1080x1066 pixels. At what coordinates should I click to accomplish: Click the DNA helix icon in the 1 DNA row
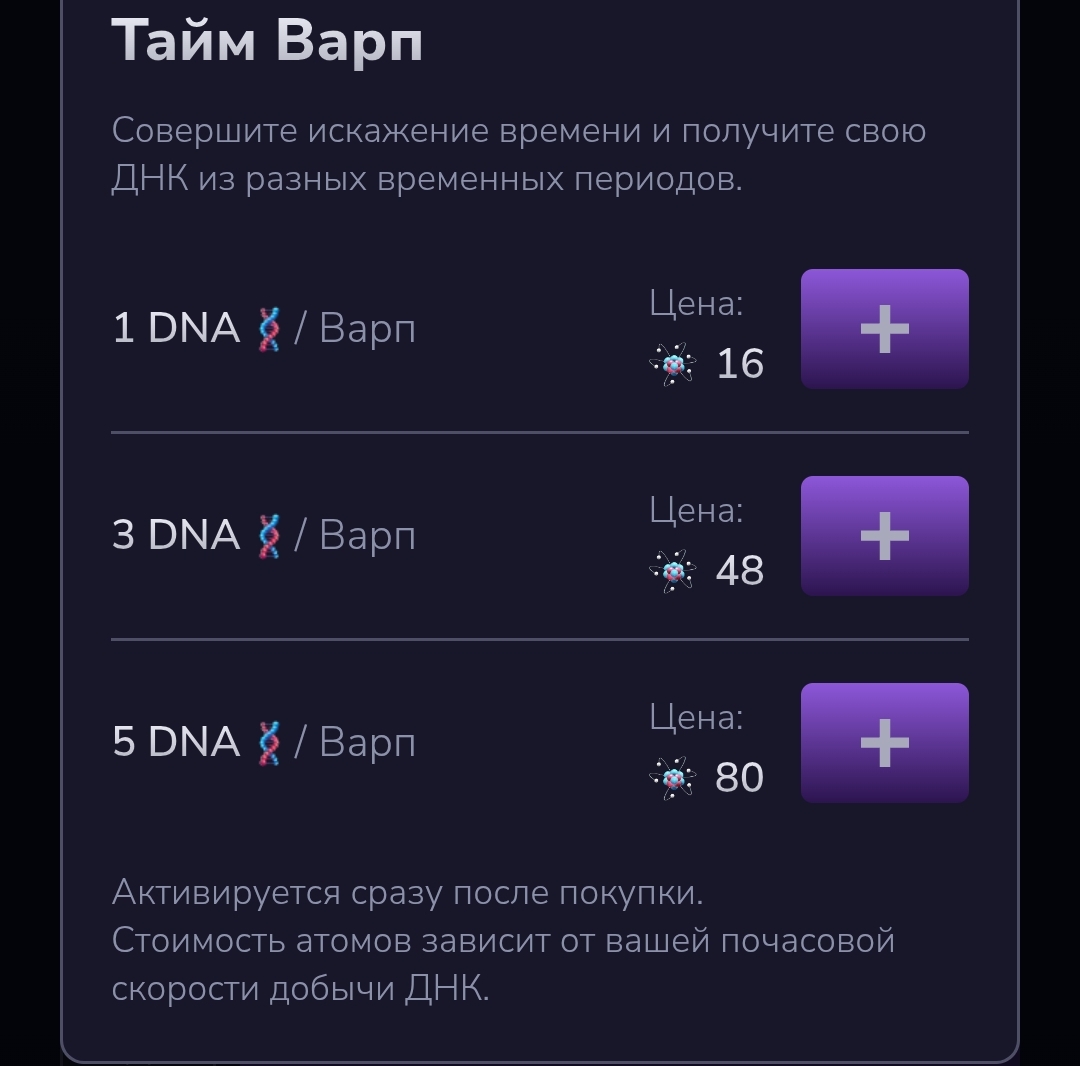coord(268,329)
